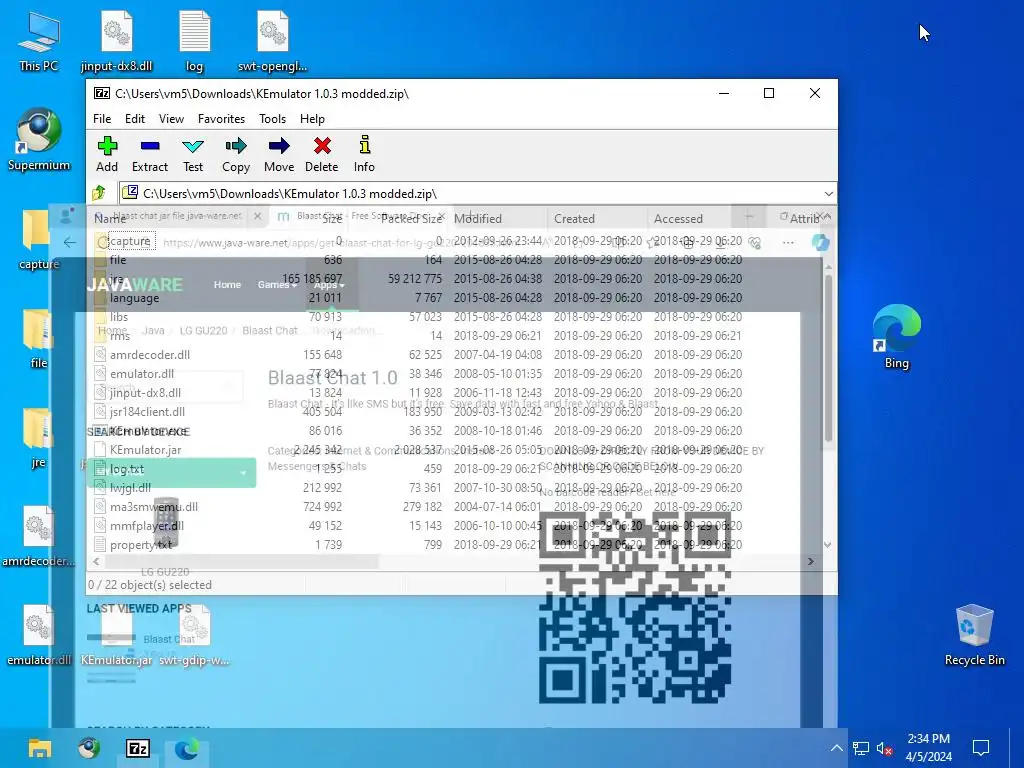The height and width of the screenshot is (768, 1024).
Task: Select log.txt in the archive list
Action: coord(127,469)
